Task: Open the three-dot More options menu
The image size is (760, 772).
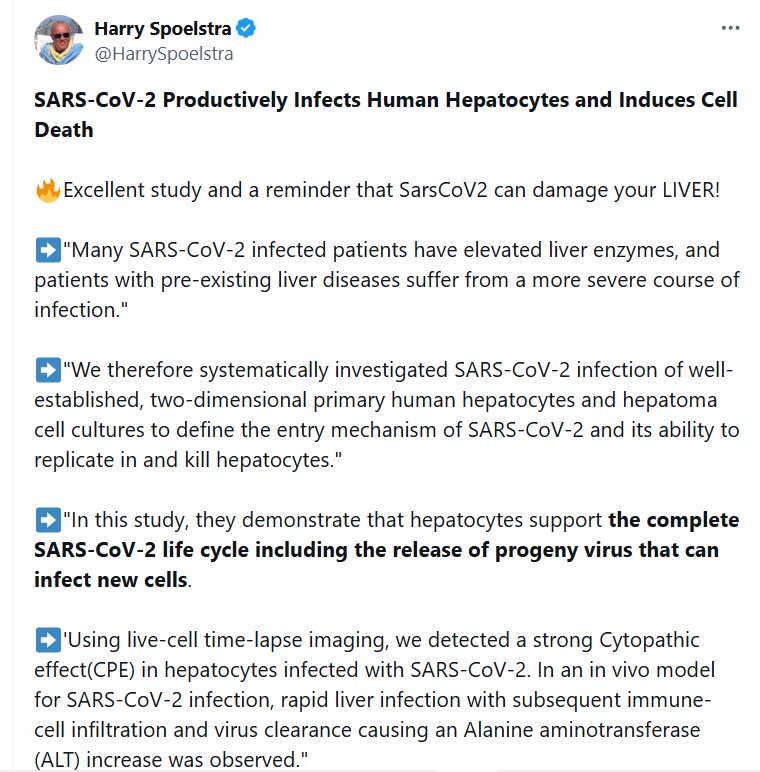Action: [731, 29]
